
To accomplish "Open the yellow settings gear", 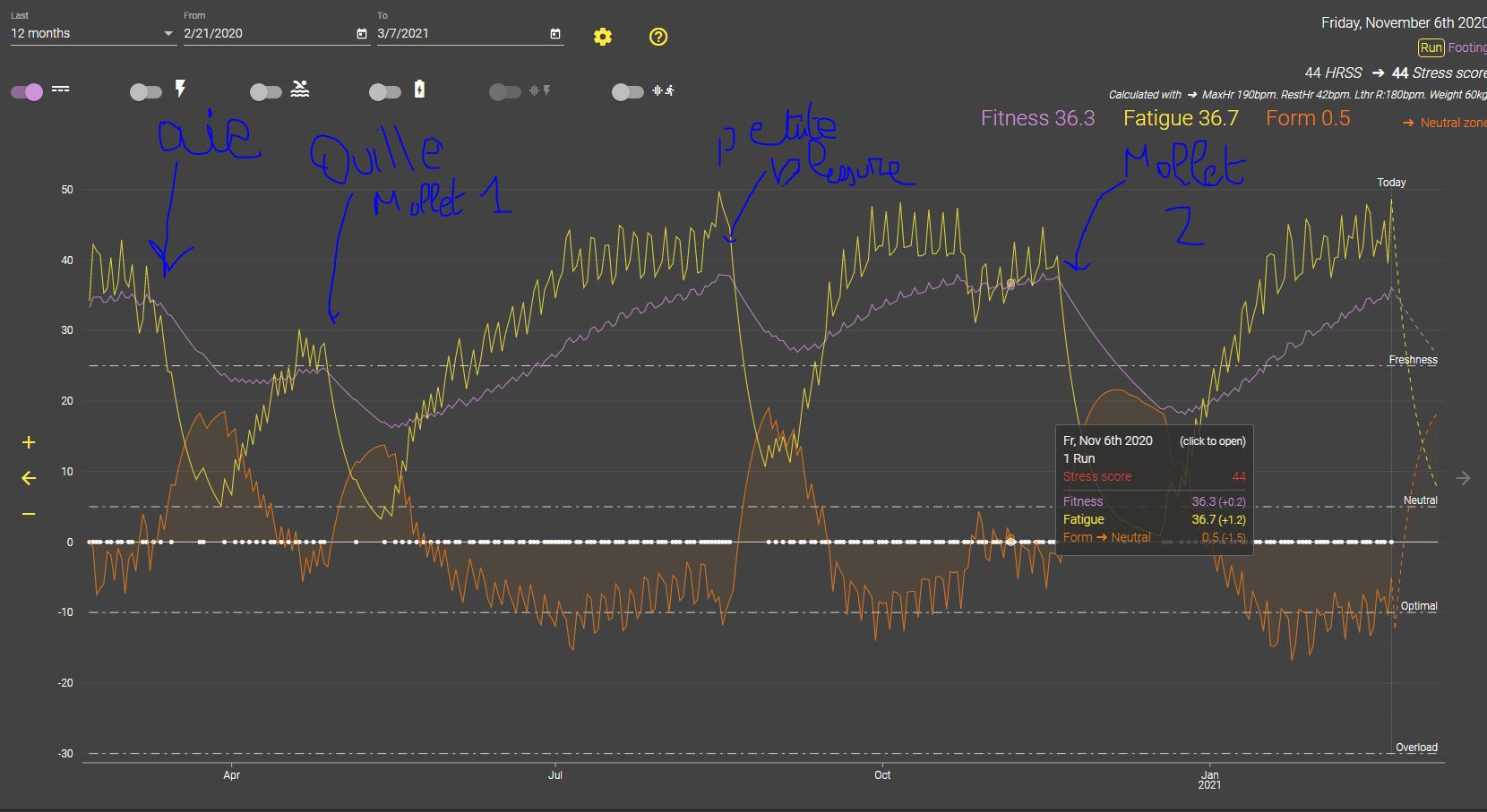I will pyautogui.click(x=603, y=37).
